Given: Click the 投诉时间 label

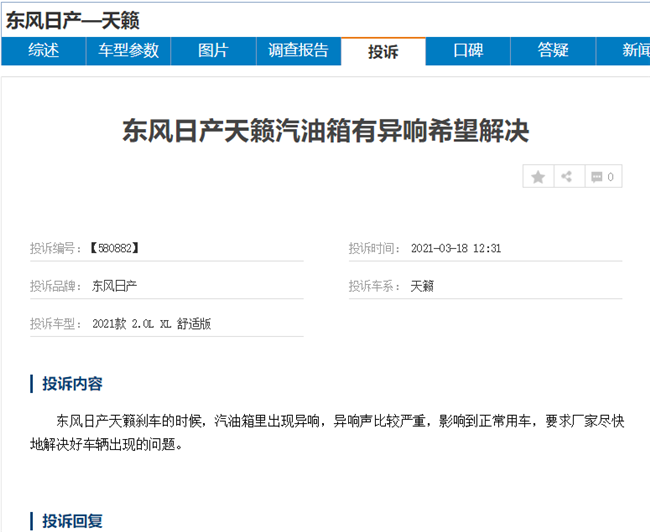Looking at the screenshot, I should point(374,248).
